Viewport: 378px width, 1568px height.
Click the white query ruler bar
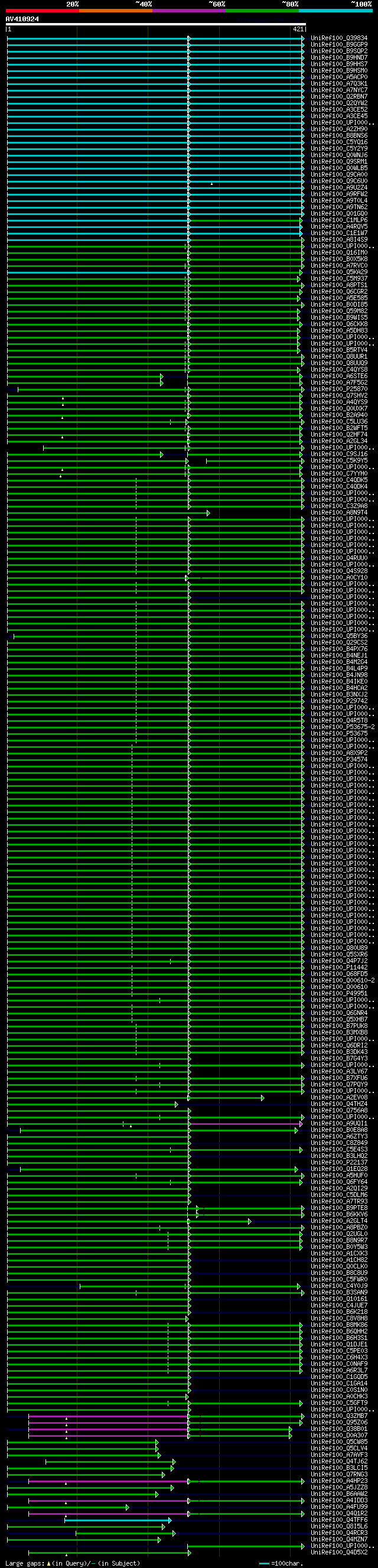click(155, 24)
